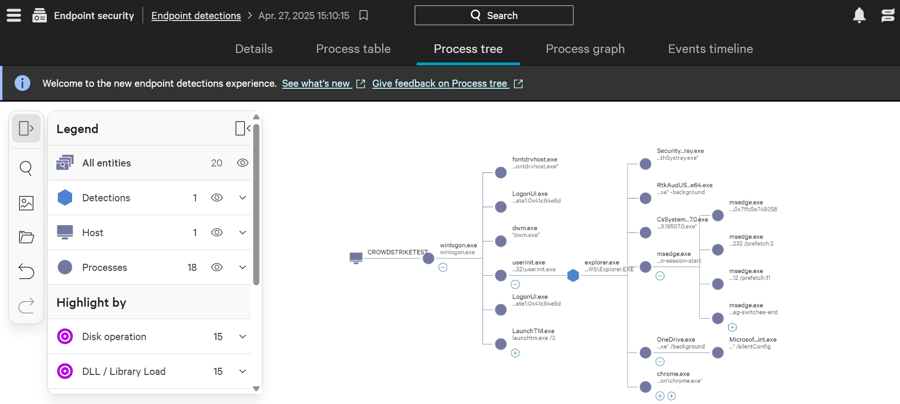
Task: Select the CsSystem...7.0.exe process node
Action: click(645, 232)
